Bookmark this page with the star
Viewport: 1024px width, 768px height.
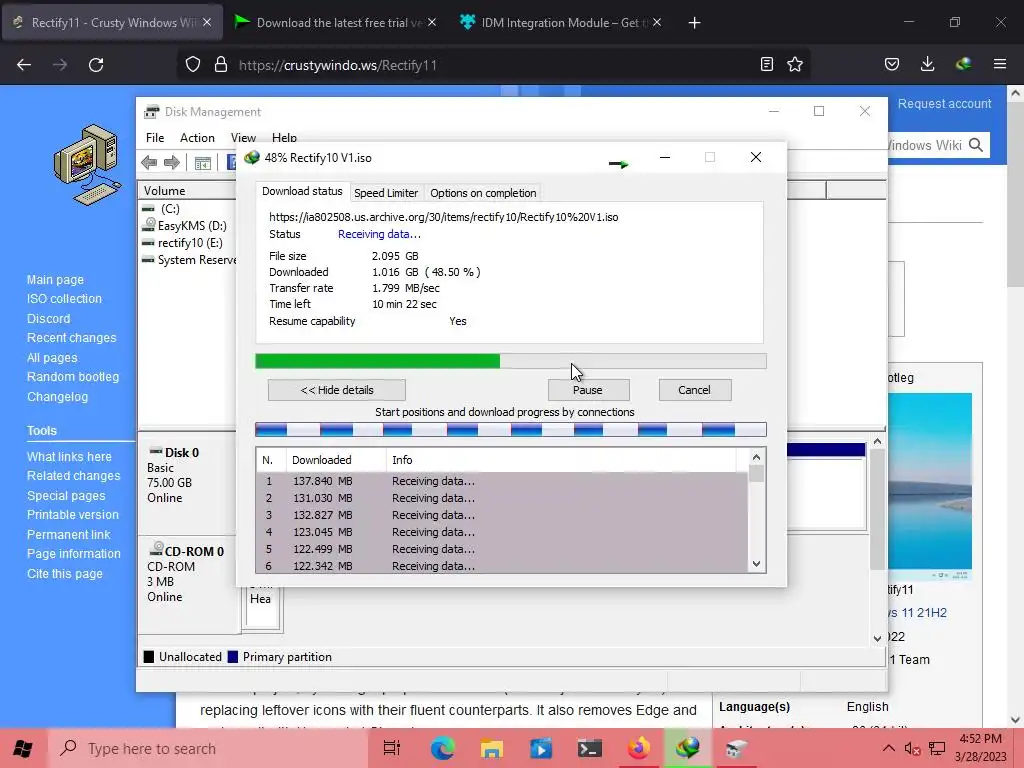(x=795, y=64)
